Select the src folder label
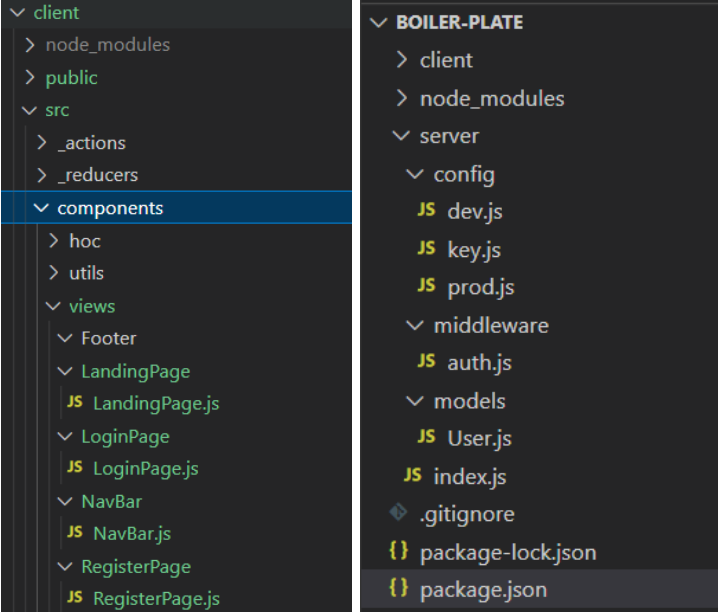Image resolution: width=720 pixels, height=614 pixels. 57,111
